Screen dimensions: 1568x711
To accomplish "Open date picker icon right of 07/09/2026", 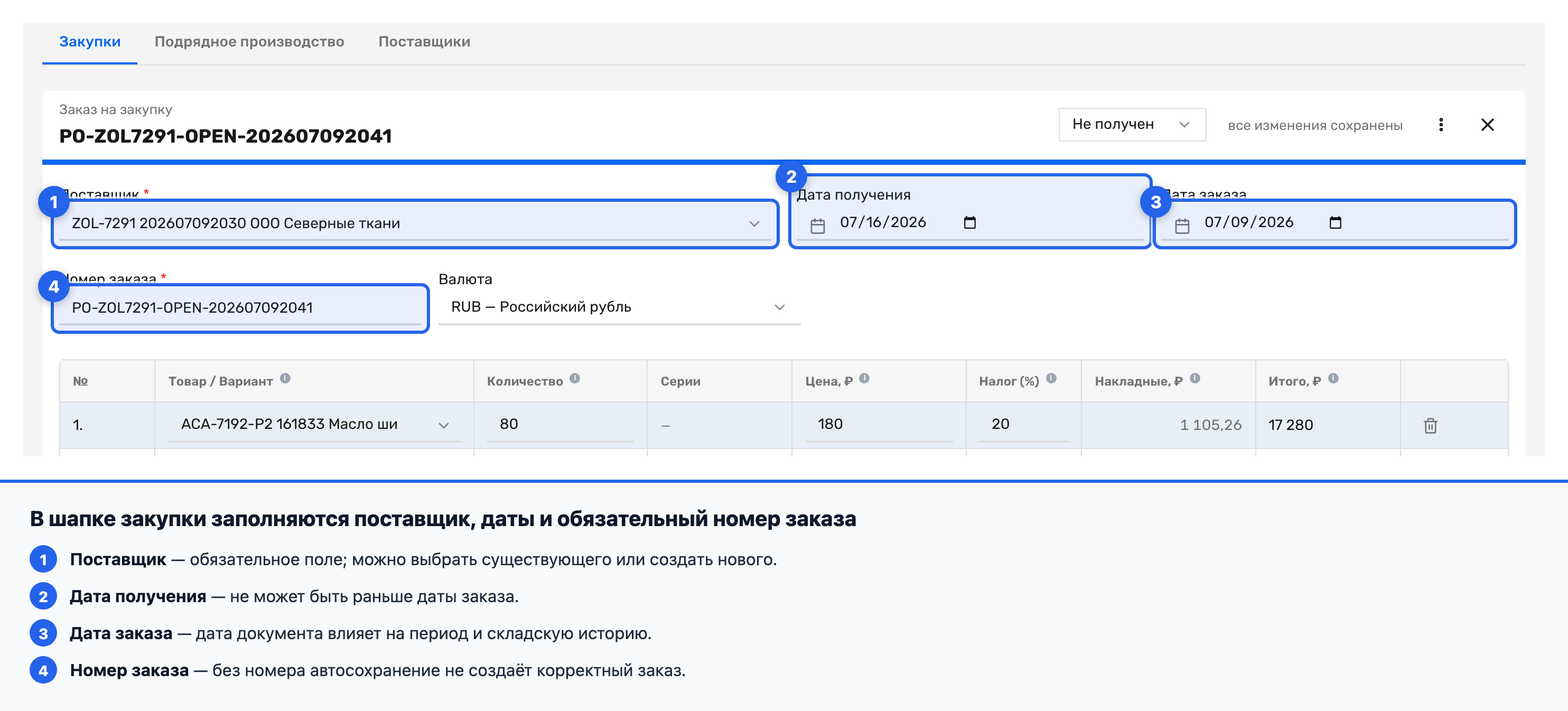I will [1335, 223].
